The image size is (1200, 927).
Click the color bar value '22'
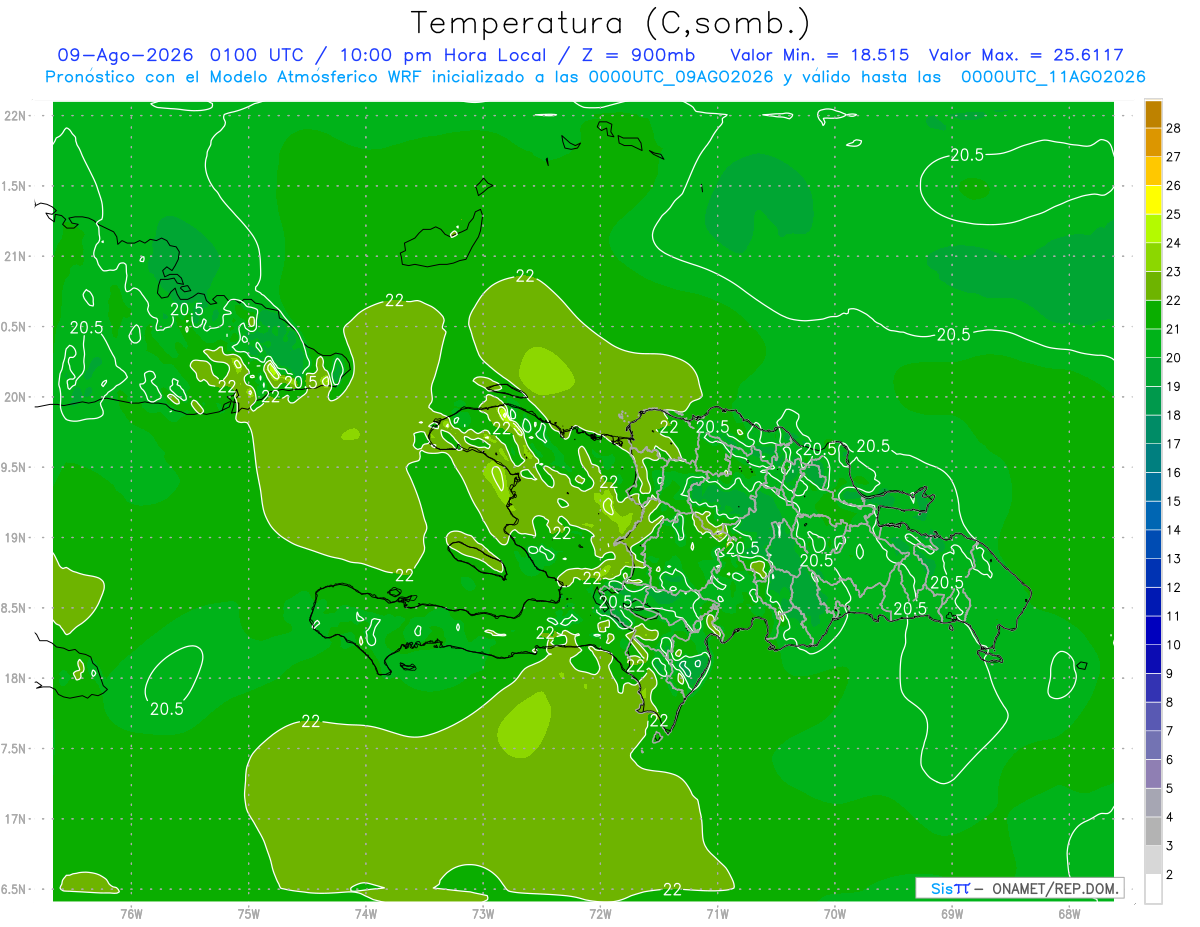click(1174, 300)
